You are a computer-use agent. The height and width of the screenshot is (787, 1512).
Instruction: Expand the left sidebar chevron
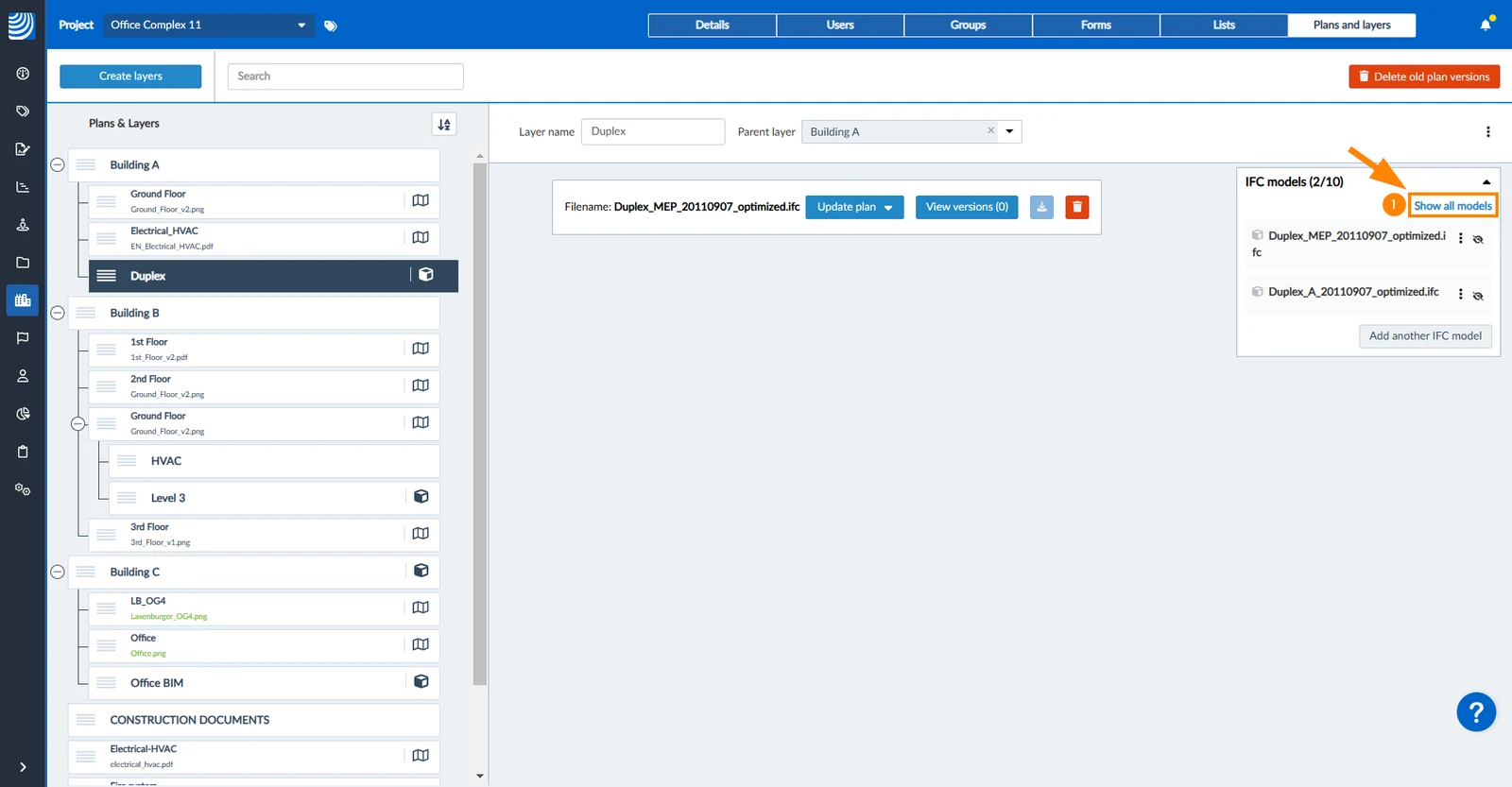click(23, 767)
